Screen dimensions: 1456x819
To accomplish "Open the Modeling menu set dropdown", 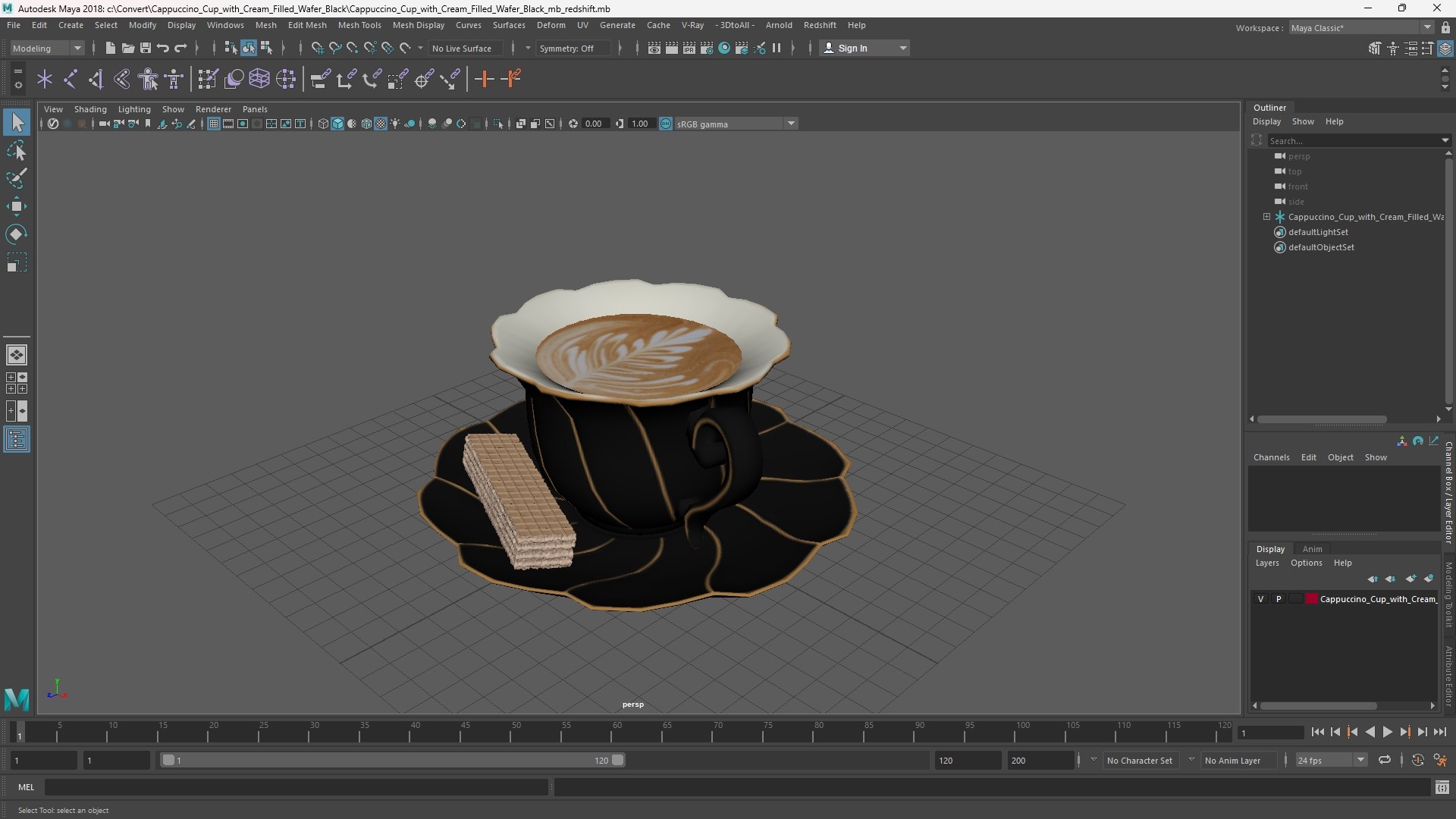I will pos(47,48).
